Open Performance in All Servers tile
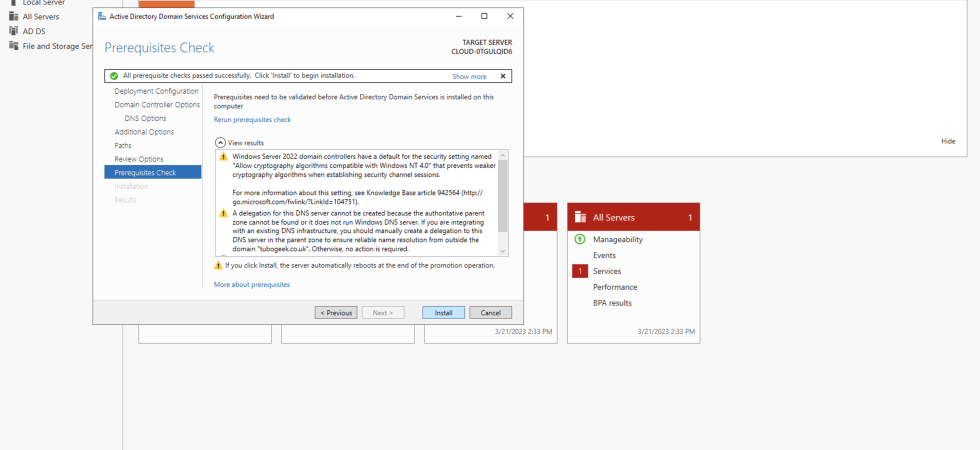 (615, 287)
